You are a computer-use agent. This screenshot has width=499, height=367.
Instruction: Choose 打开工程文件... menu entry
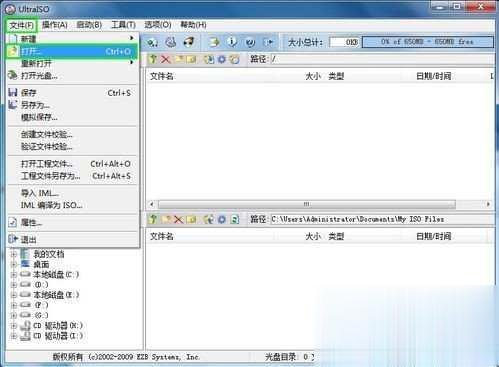72,164
